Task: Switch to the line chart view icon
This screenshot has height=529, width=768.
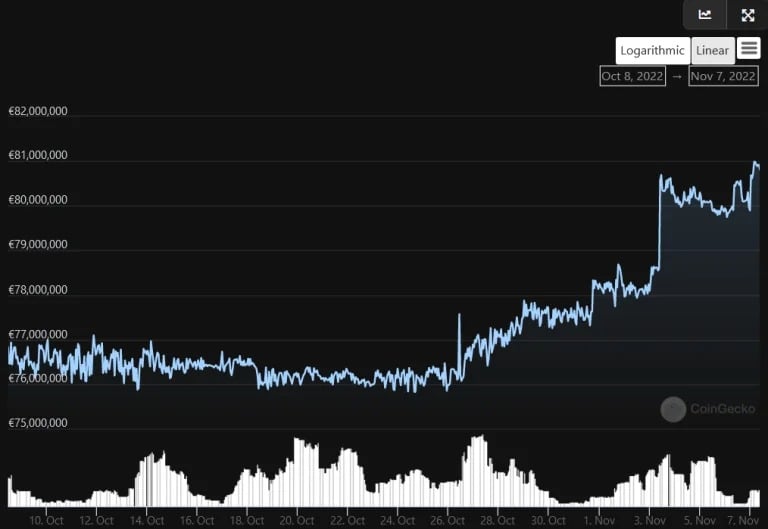Action: pos(704,15)
